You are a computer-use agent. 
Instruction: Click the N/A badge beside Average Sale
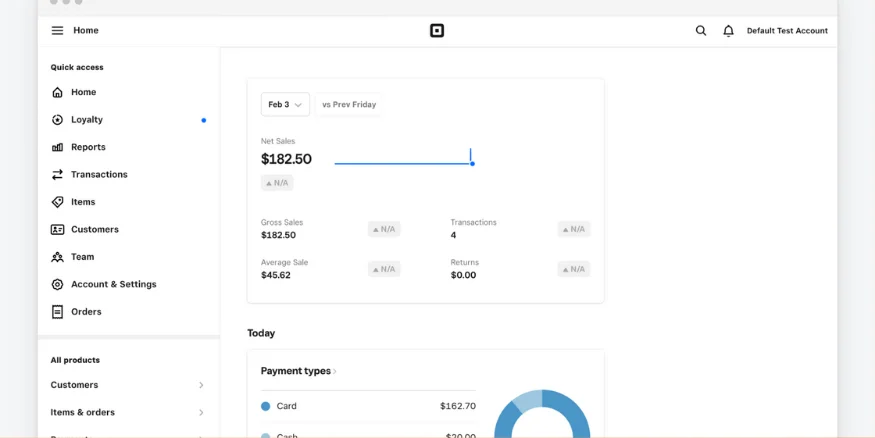[x=384, y=269]
